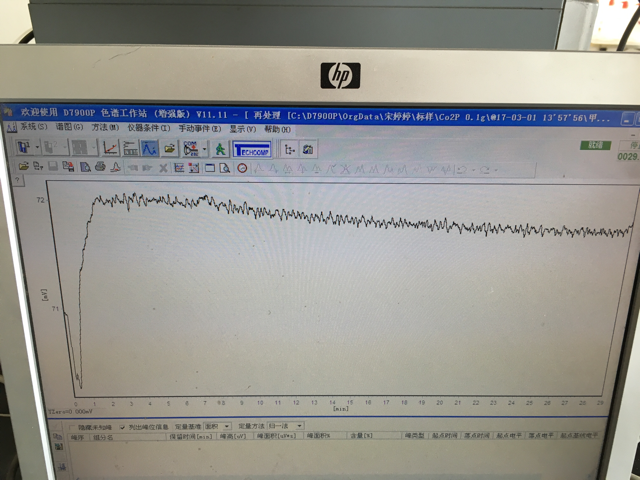640x481 pixels.
Task: Toggle the 列出峰位信息 checkbox
Action: point(122,427)
